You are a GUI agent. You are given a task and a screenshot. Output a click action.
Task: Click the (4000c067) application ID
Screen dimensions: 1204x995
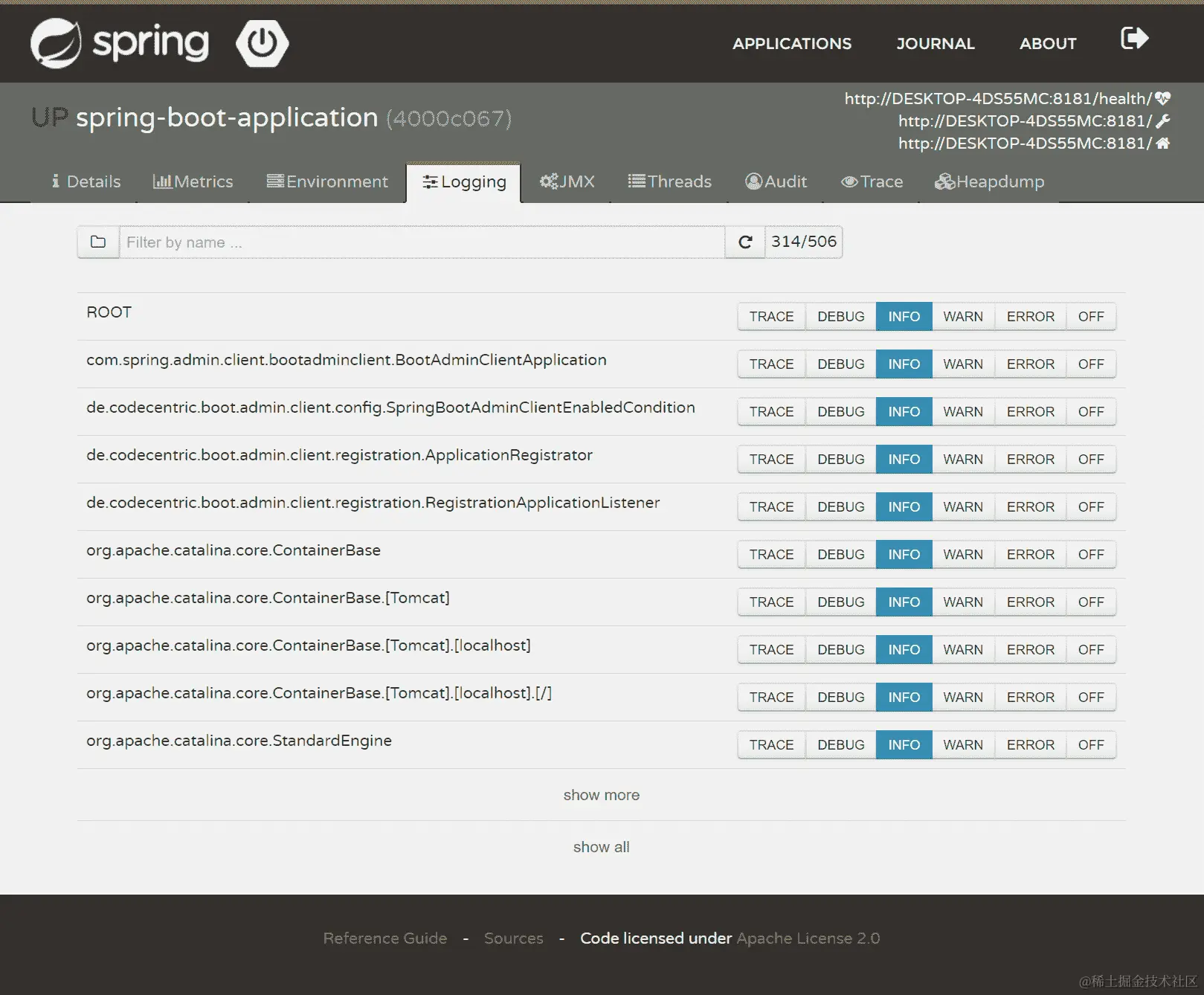pyautogui.click(x=449, y=118)
